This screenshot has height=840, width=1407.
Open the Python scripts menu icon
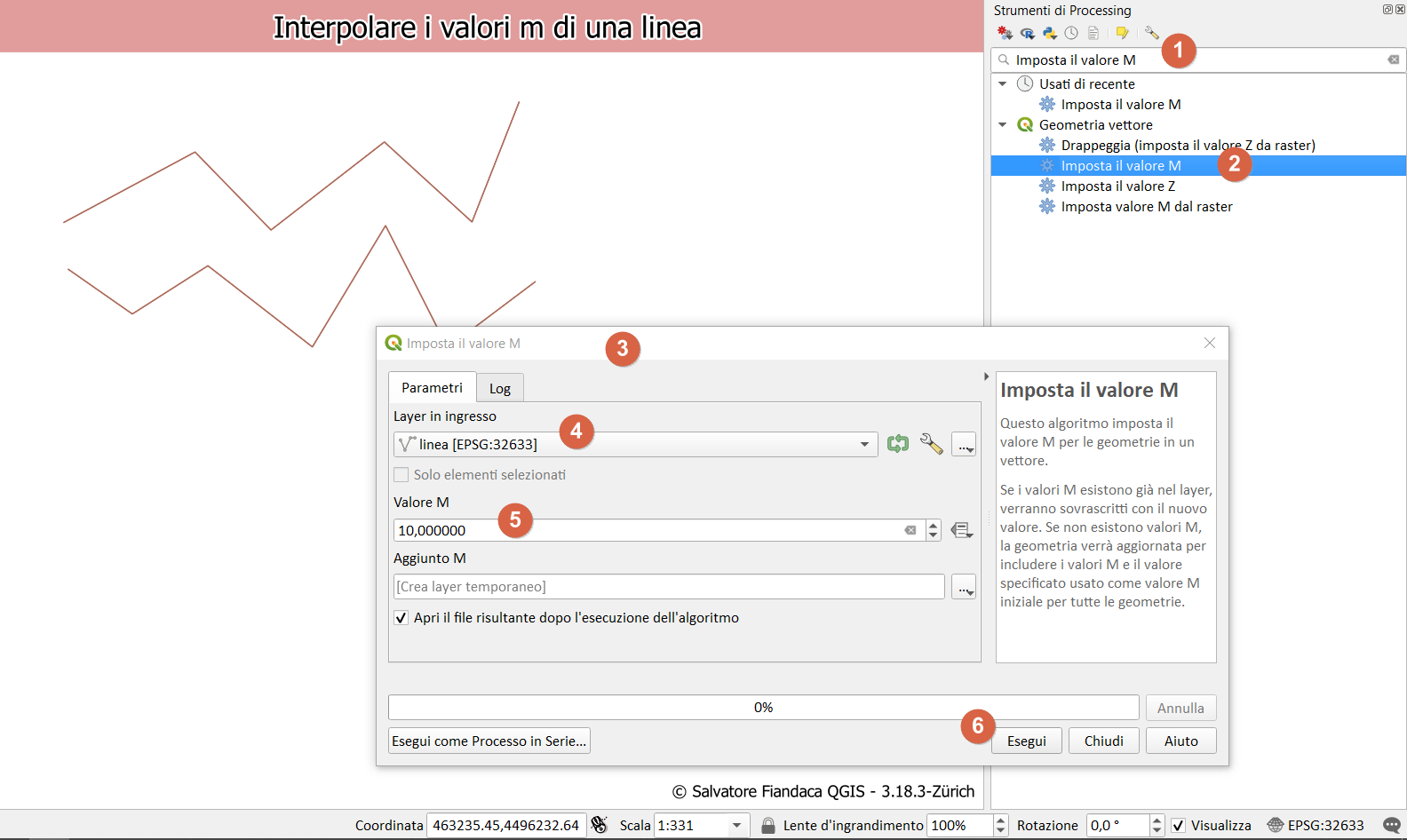[1050, 33]
